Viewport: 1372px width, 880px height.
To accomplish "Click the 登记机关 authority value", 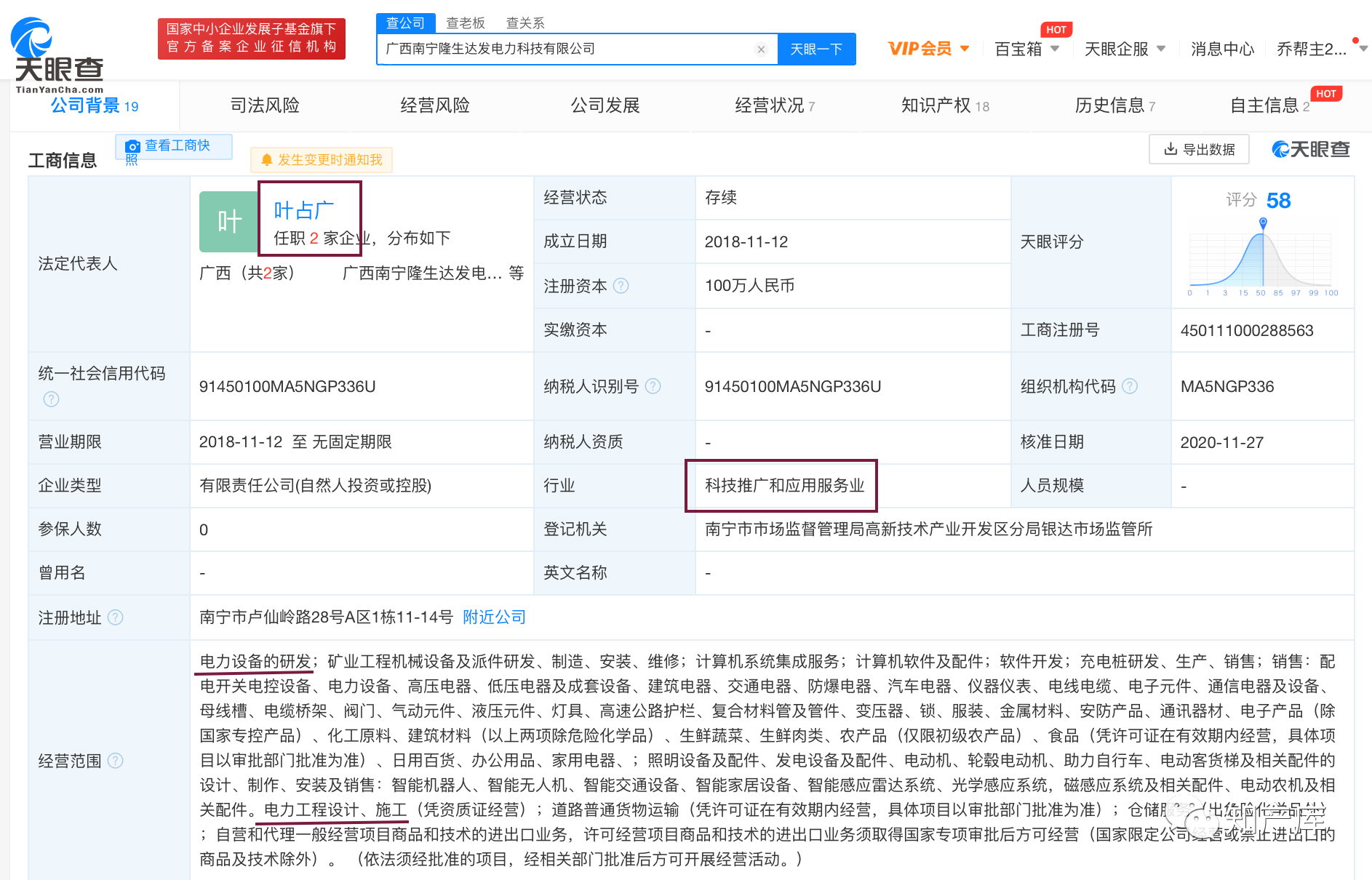I will coord(928,529).
